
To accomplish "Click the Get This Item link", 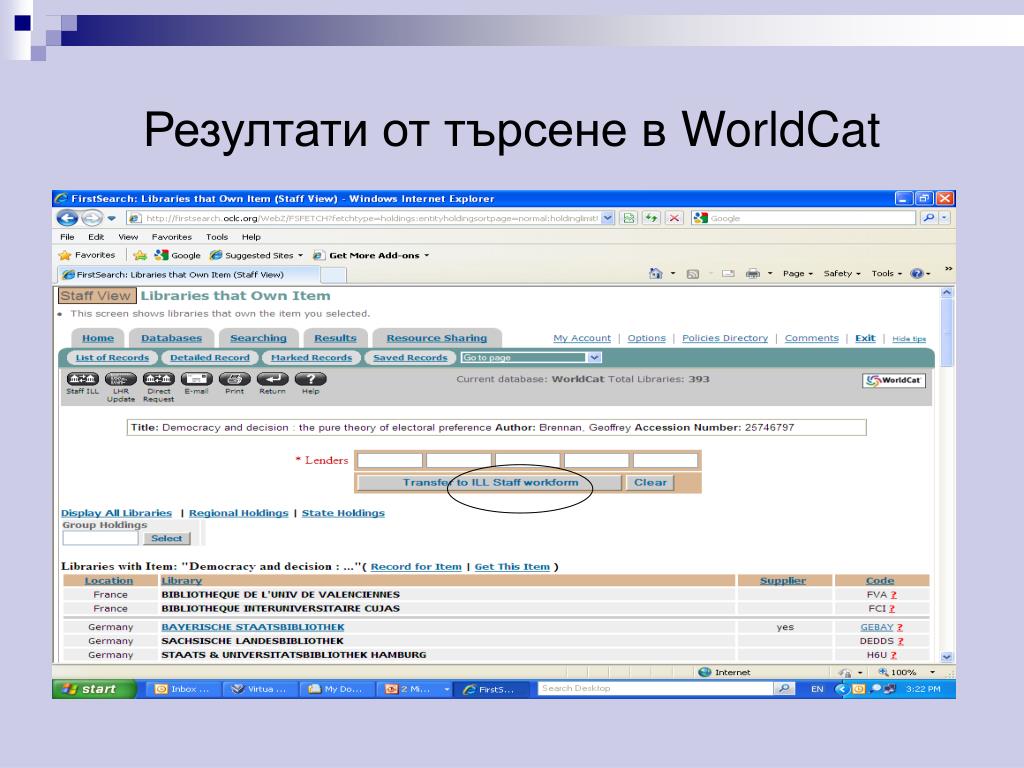I will 512,566.
